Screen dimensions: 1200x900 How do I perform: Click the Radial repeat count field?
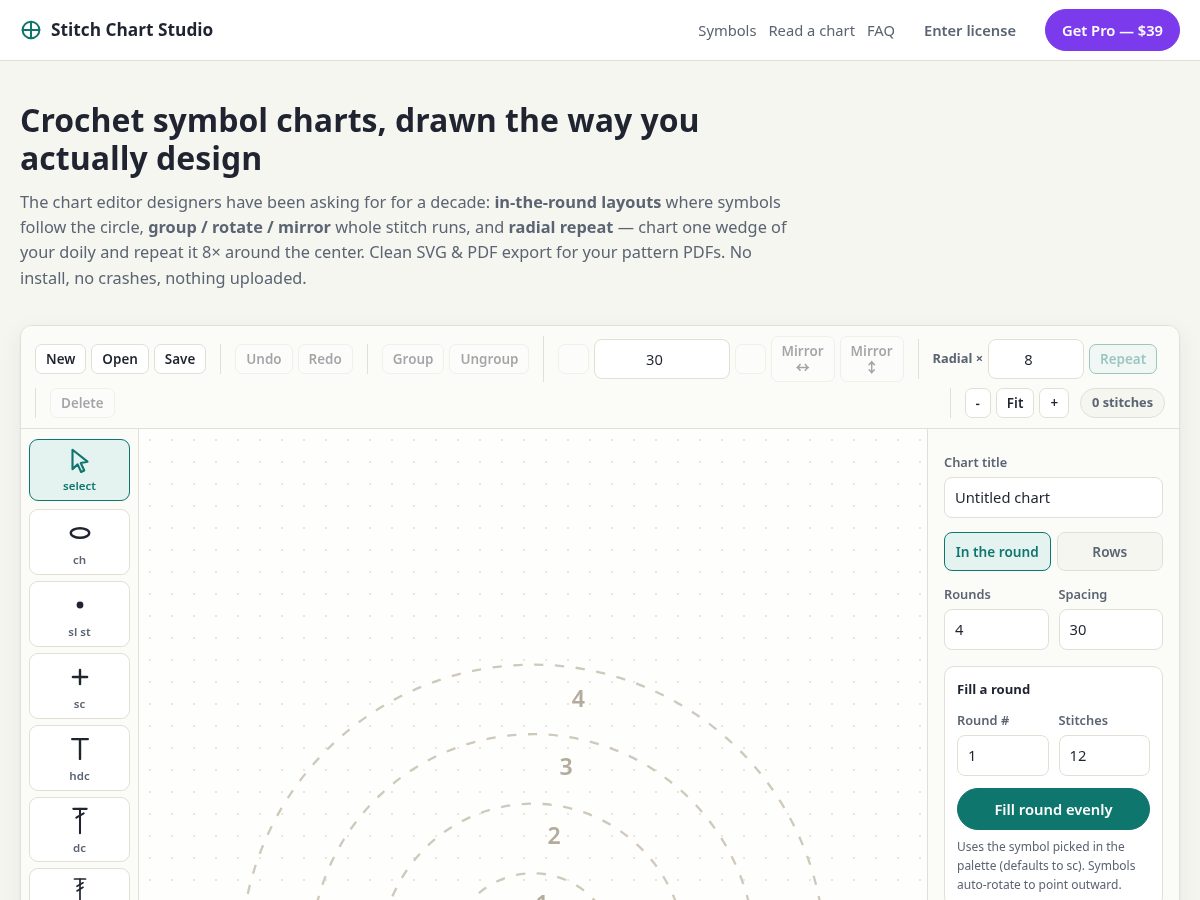point(1036,359)
